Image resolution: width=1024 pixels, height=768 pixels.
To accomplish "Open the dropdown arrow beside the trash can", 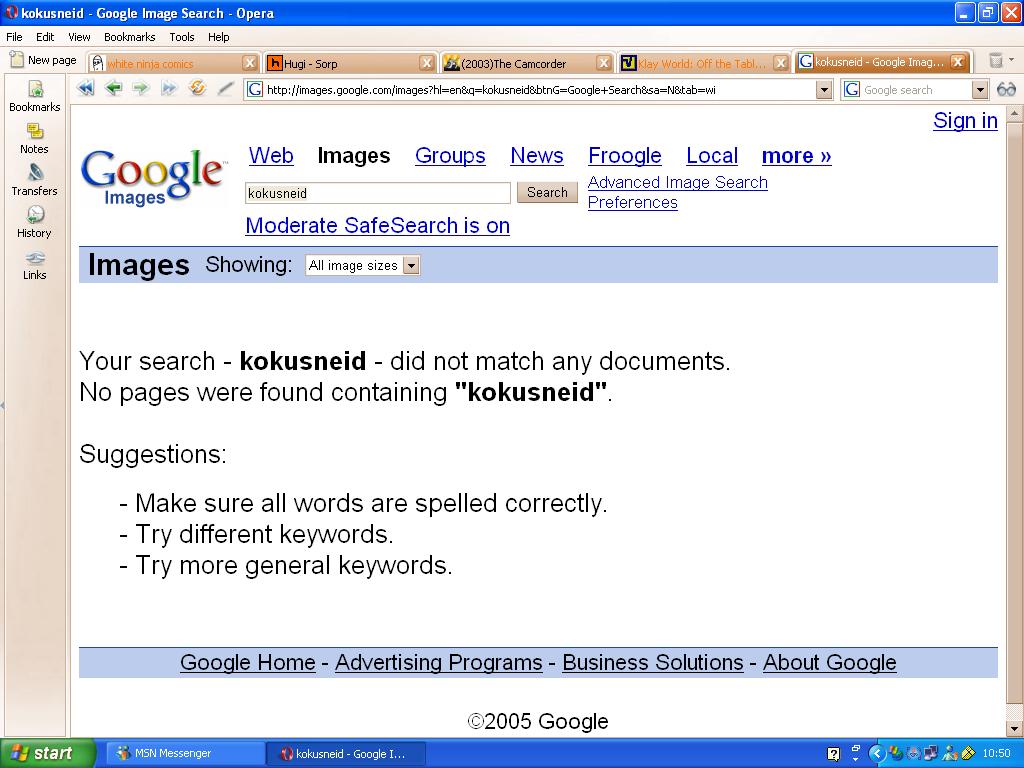I will (1012, 60).
